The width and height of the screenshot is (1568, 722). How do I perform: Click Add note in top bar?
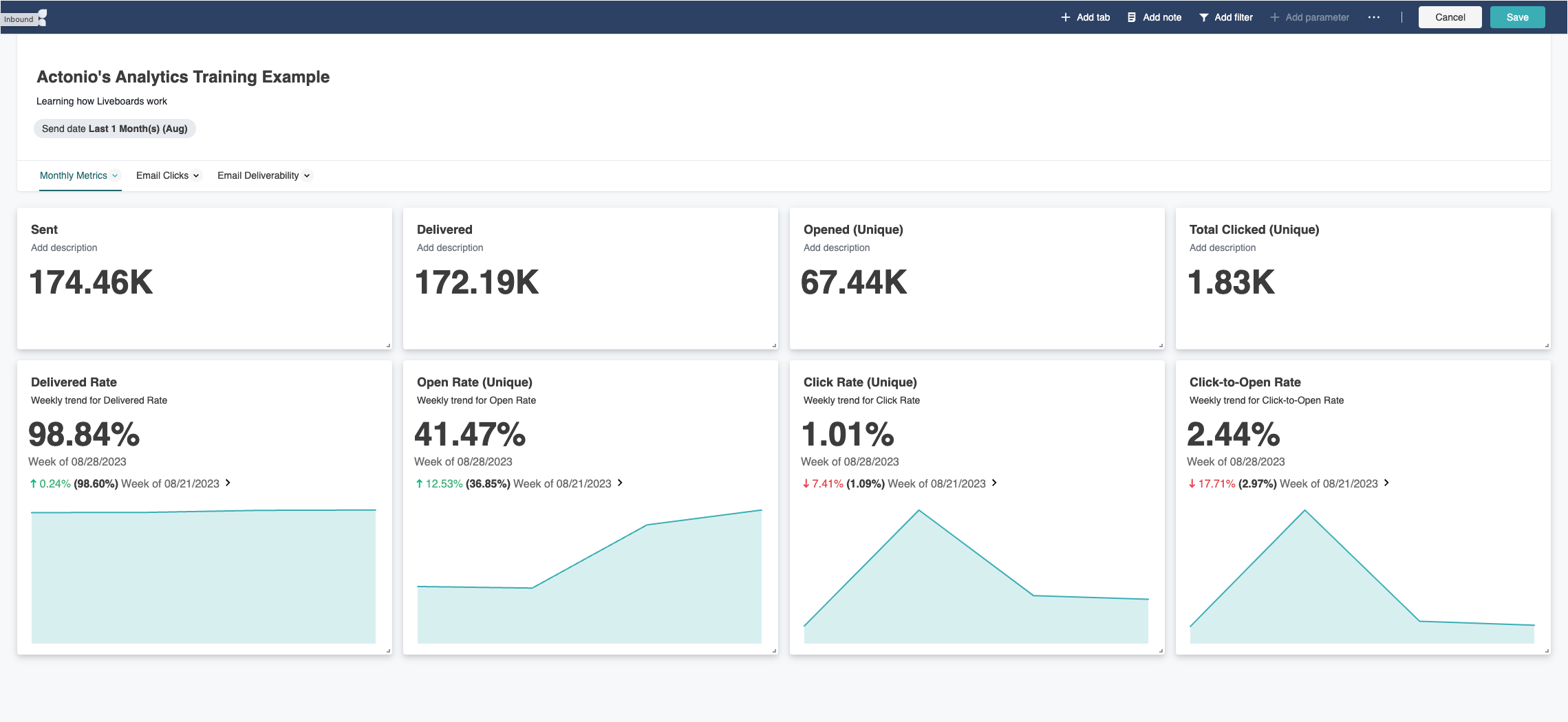click(x=1154, y=17)
